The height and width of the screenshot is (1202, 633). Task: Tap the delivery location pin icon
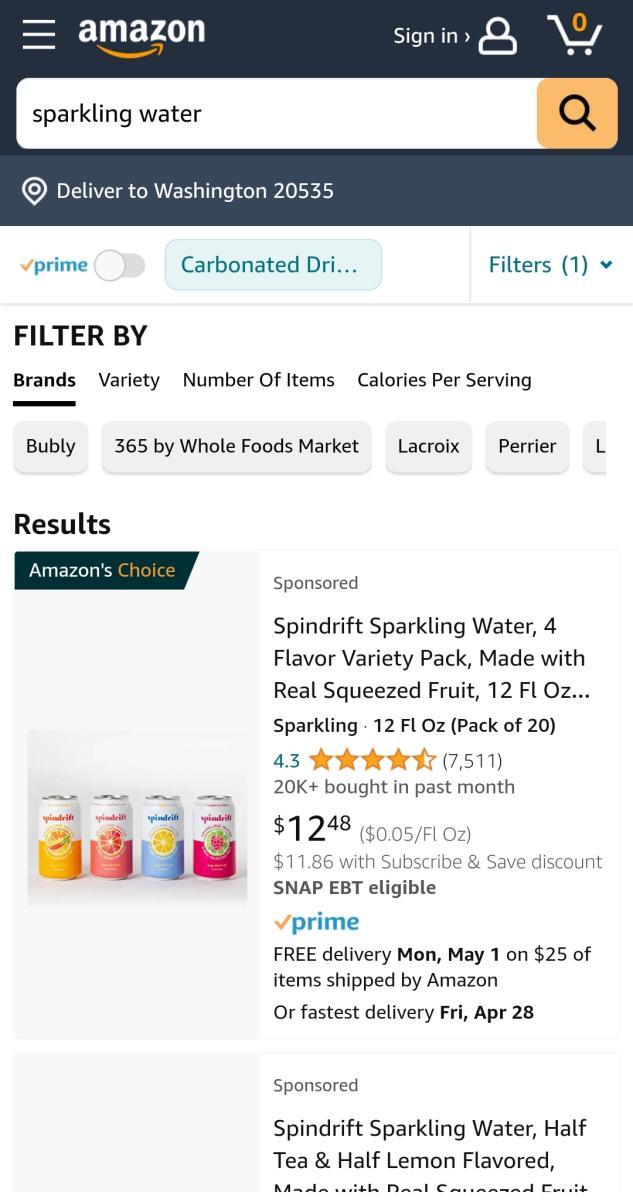tap(35, 191)
